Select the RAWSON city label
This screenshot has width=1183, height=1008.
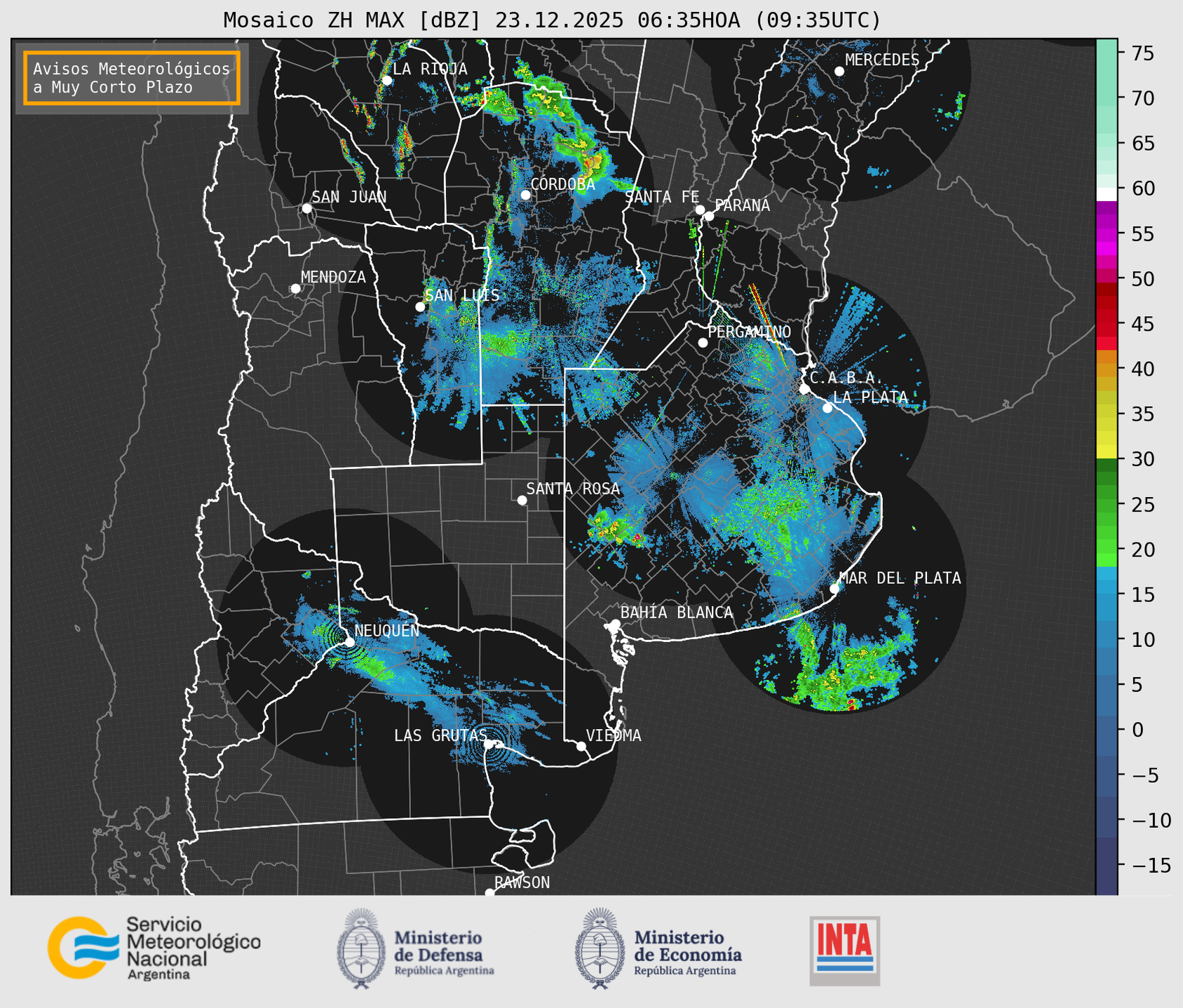(522, 883)
